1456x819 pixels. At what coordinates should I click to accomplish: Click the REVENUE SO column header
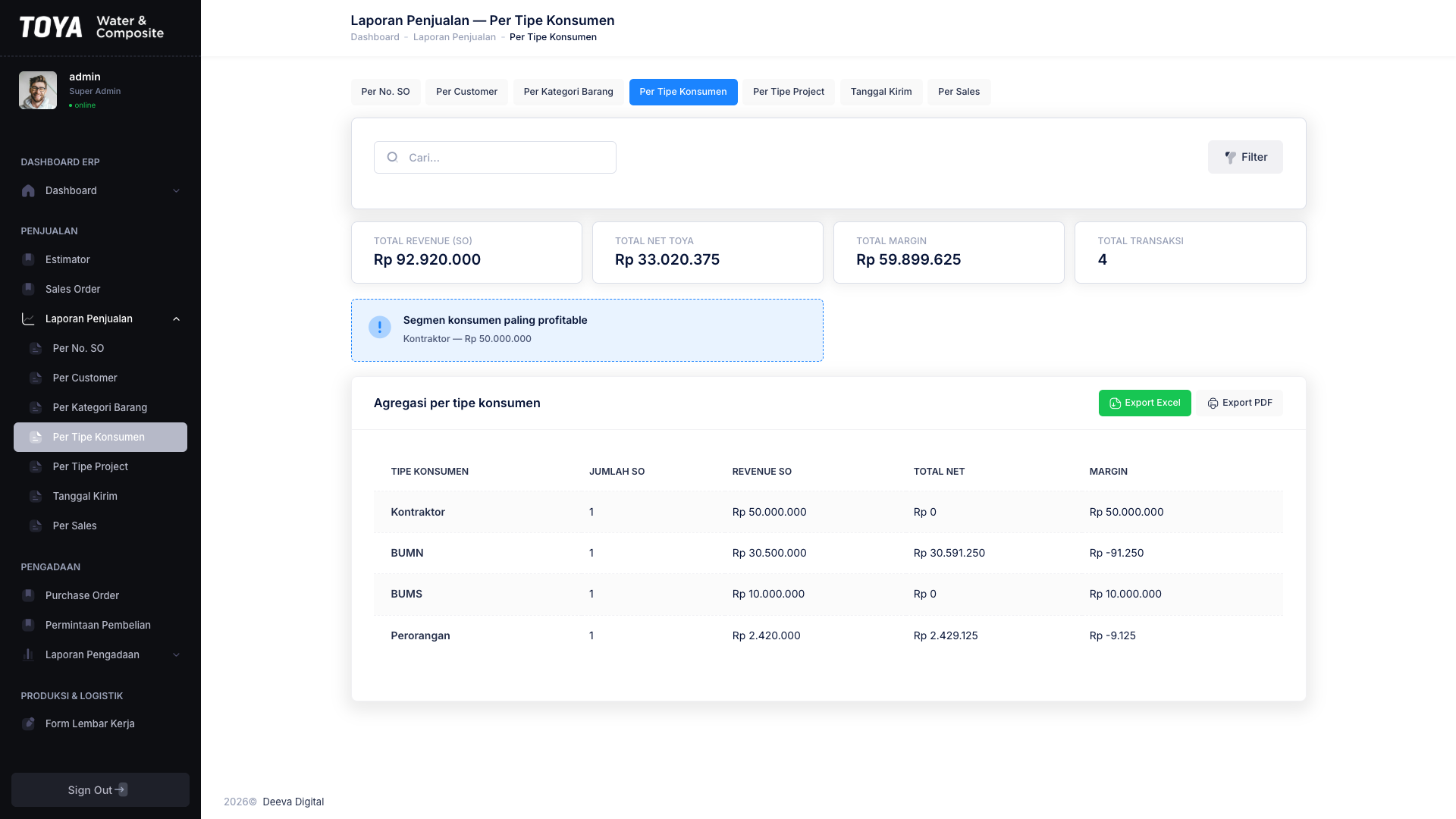(761, 472)
